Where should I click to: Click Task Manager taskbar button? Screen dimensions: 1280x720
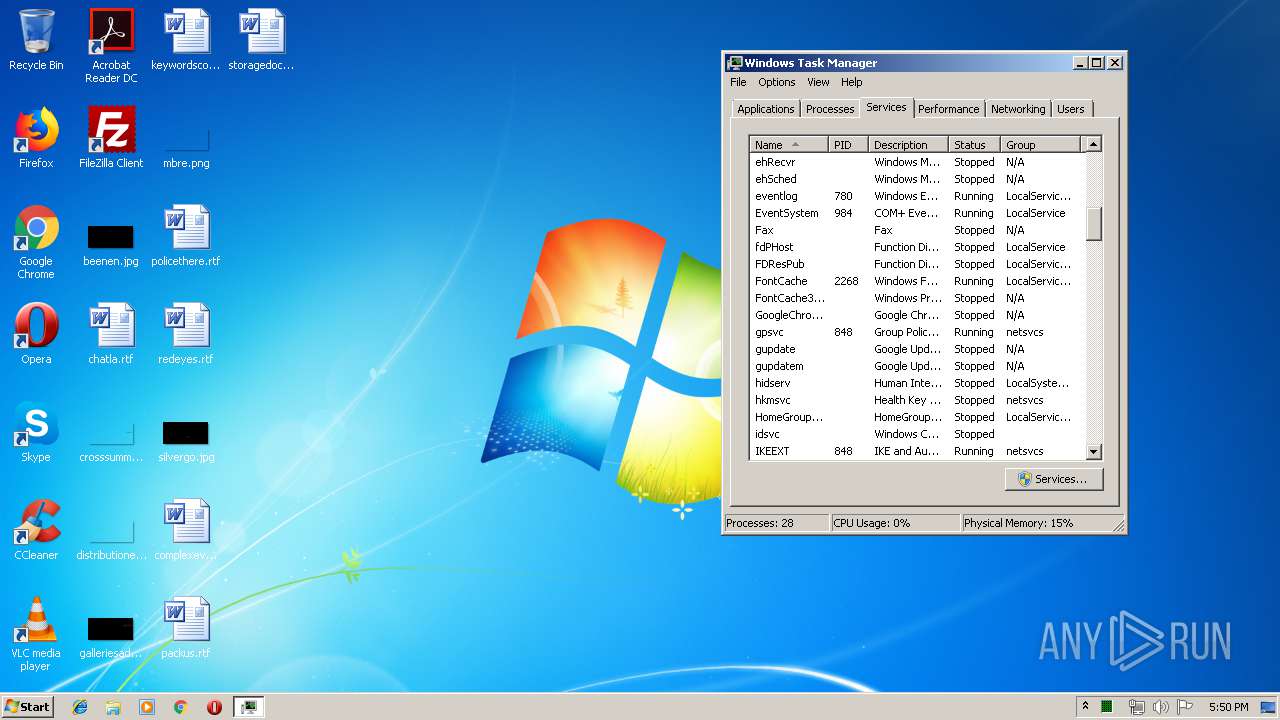point(248,707)
